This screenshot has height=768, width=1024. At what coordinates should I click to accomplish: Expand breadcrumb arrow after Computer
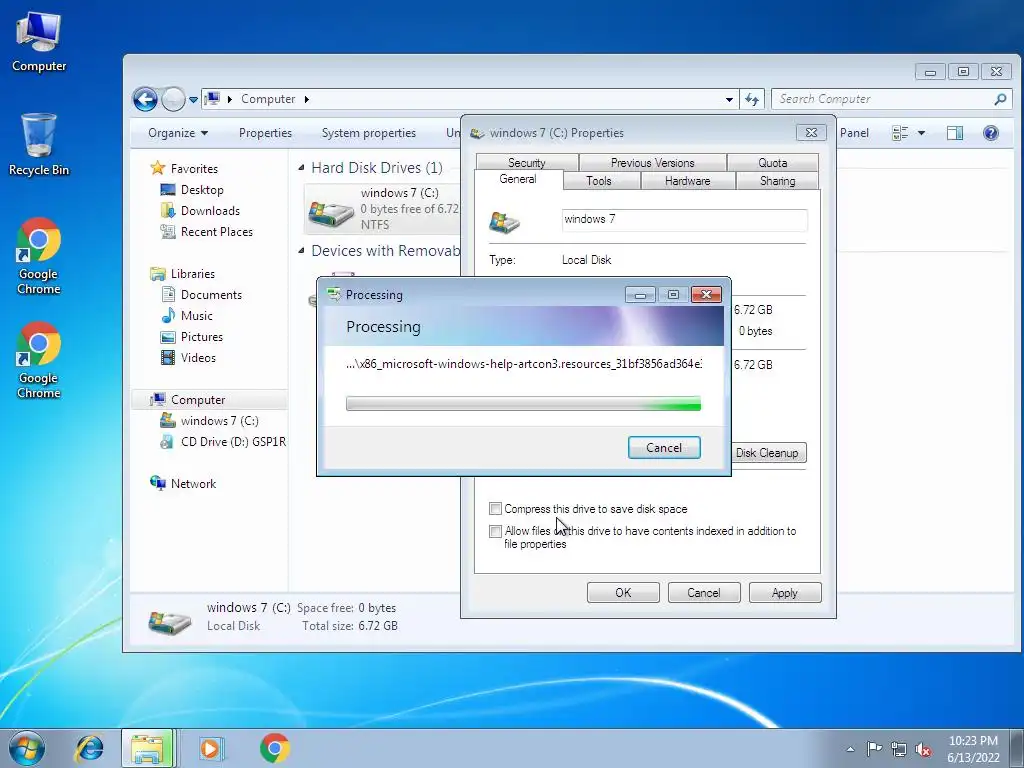pos(306,99)
